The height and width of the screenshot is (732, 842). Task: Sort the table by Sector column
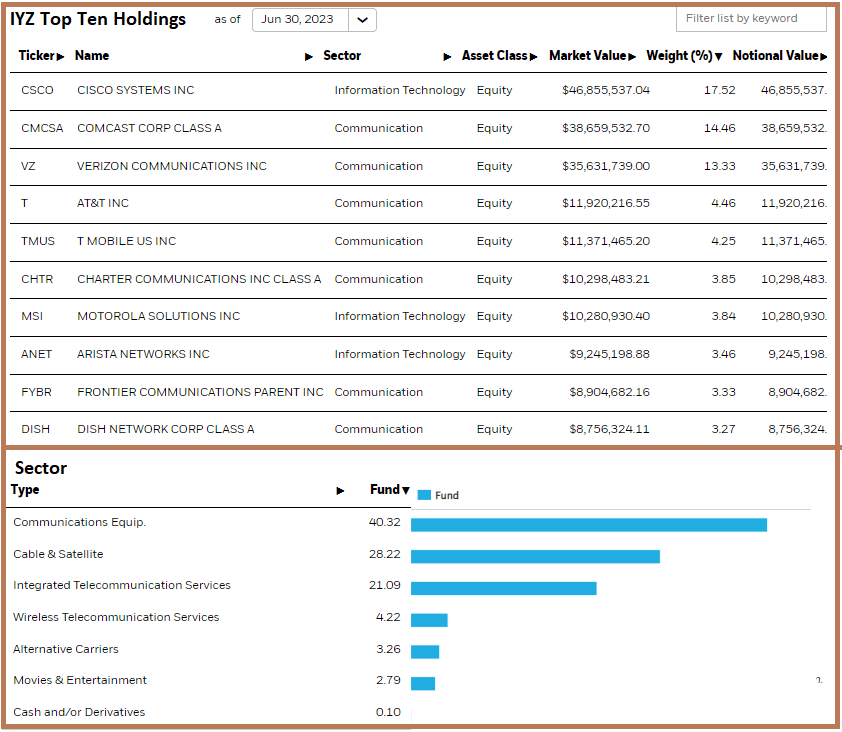coord(447,57)
